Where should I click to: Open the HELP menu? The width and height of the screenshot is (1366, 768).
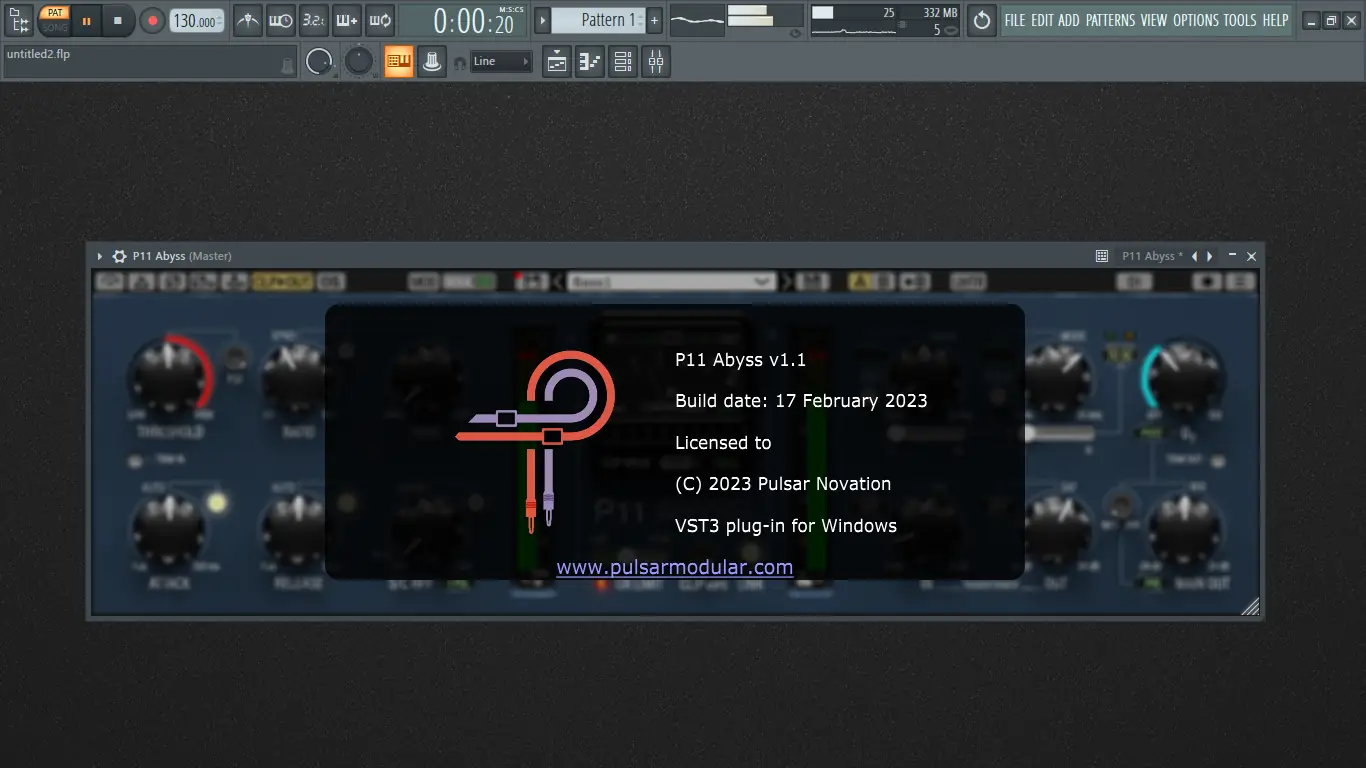coord(1275,20)
